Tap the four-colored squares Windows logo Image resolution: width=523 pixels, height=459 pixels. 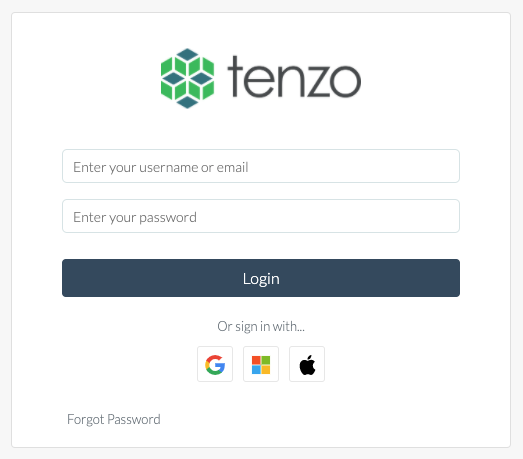[x=261, y=364]
